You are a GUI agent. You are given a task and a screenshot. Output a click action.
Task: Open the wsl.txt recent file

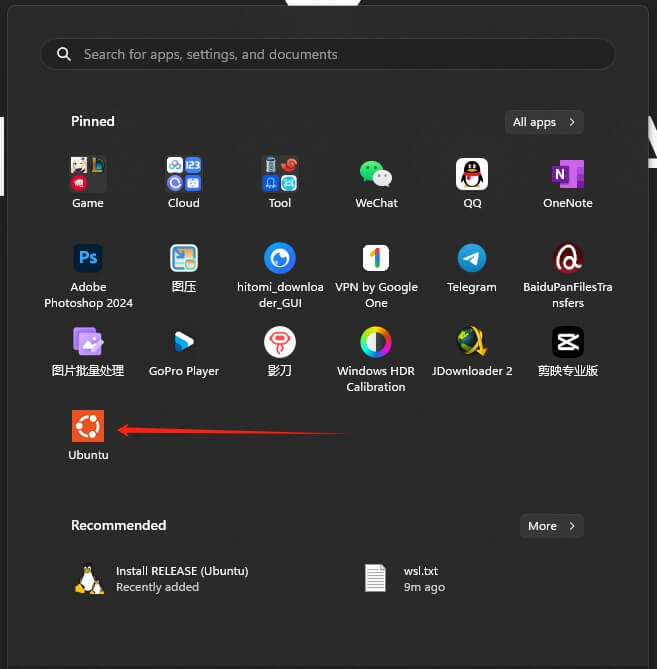pyautogui.click(x=405, y=579)
